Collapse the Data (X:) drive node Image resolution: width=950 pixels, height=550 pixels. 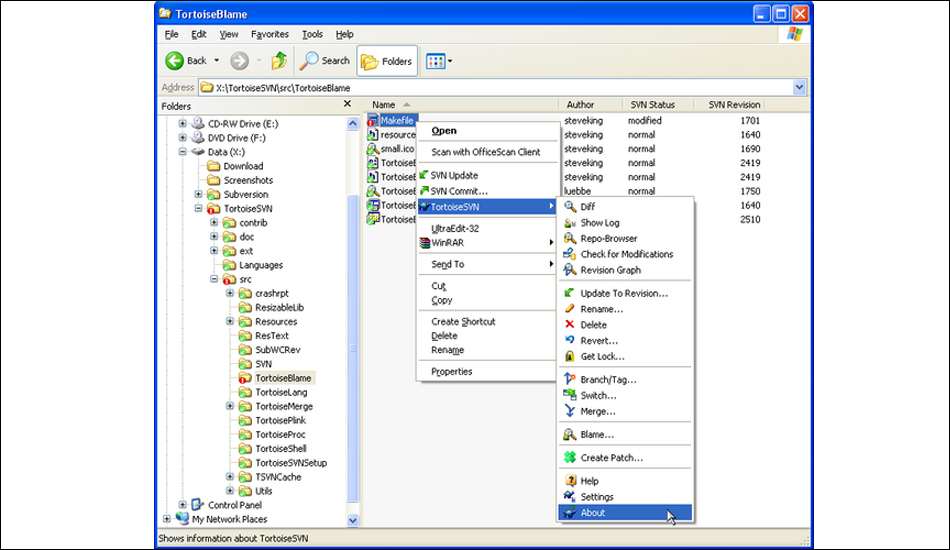coord(182,151)
